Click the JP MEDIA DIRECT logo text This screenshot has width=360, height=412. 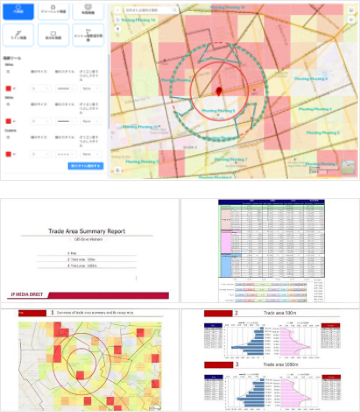click(27, 294)
